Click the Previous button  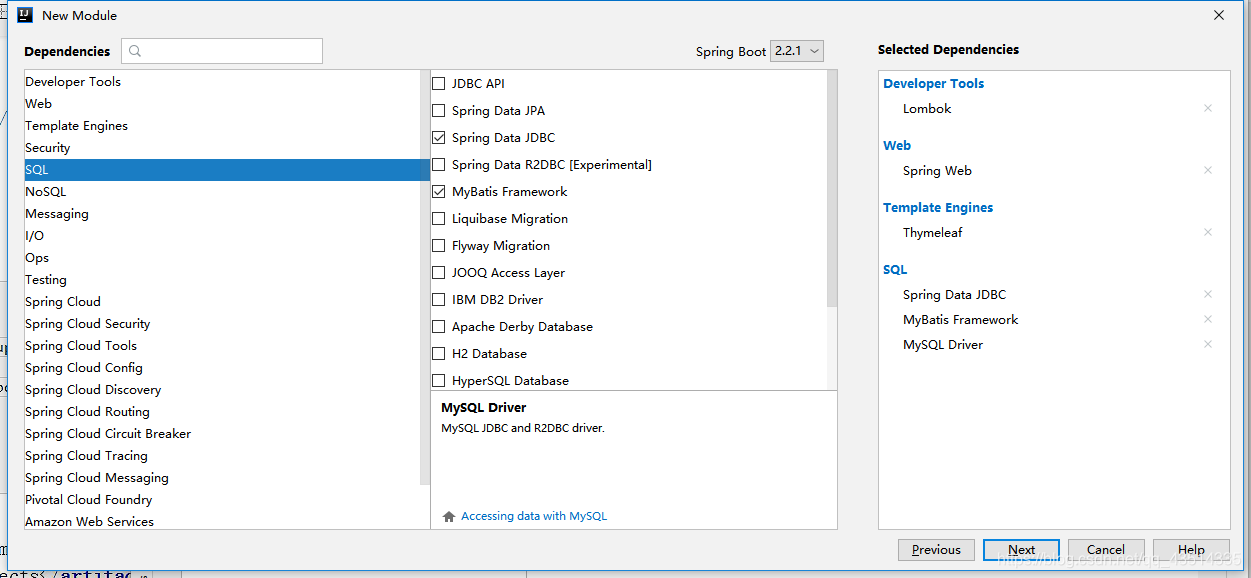point(936,549)
